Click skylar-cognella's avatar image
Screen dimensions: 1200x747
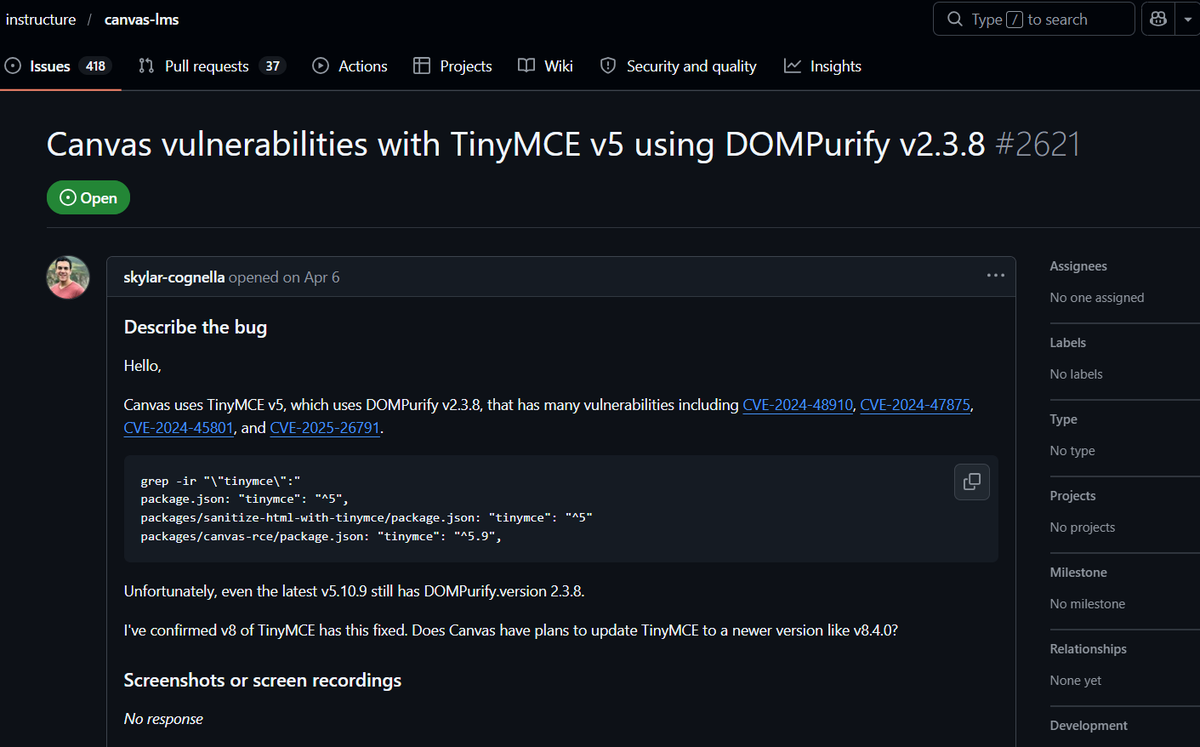(x=68, y=277)
